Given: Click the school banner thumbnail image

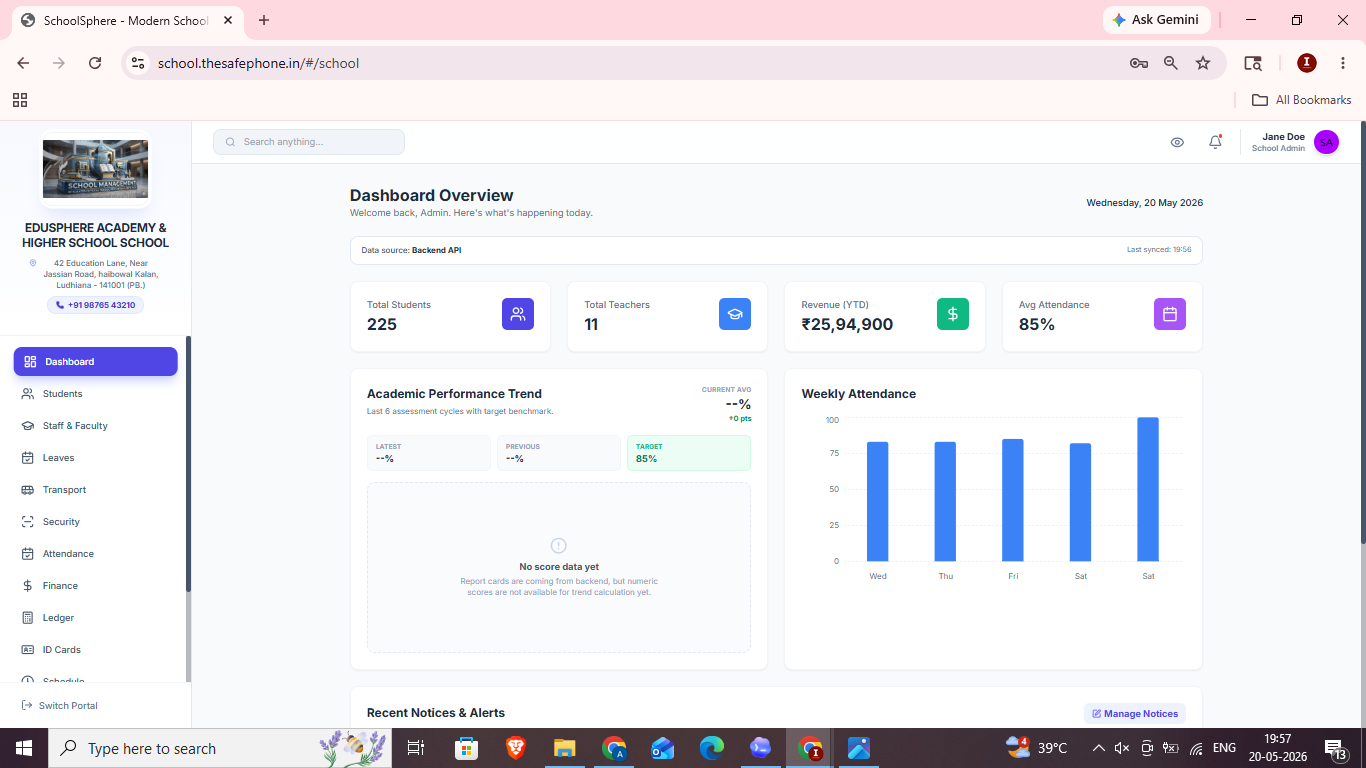Looking at the screenshot, I should 95,169.
